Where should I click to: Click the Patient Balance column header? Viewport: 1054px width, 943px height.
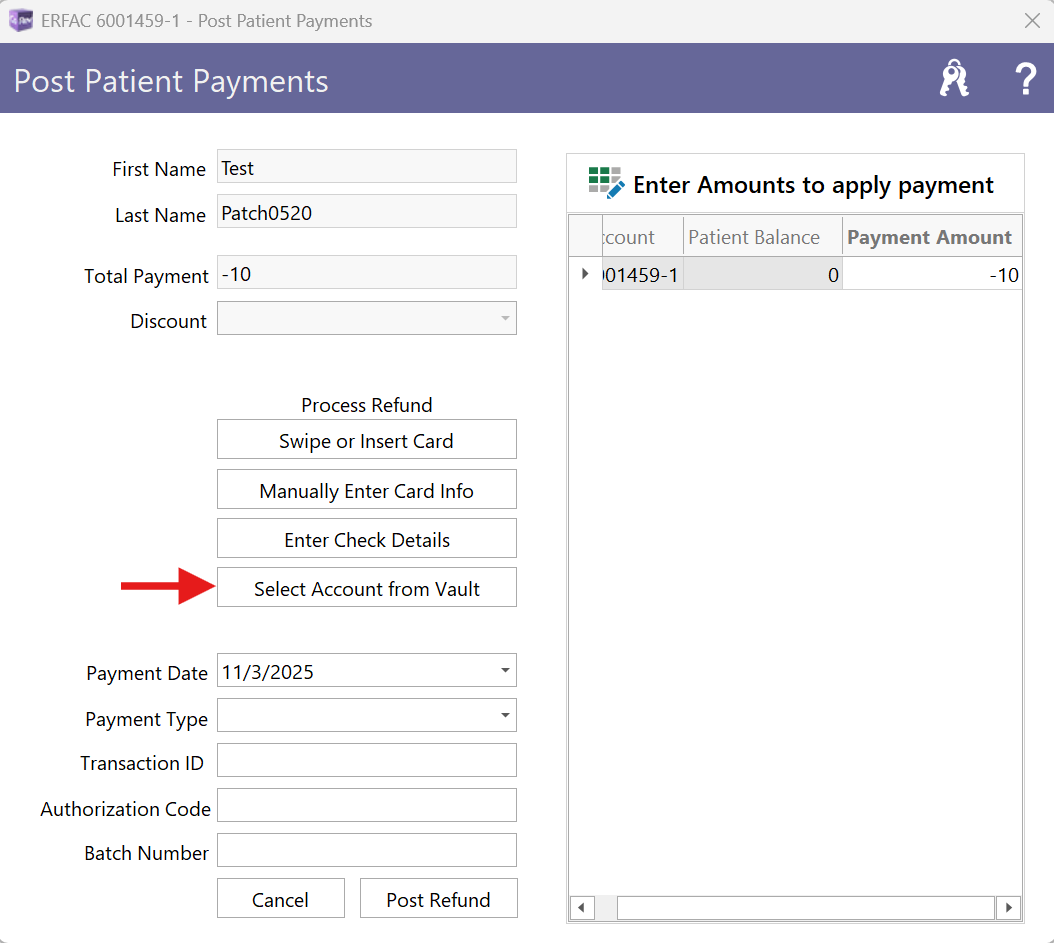(x=754, y=237)
